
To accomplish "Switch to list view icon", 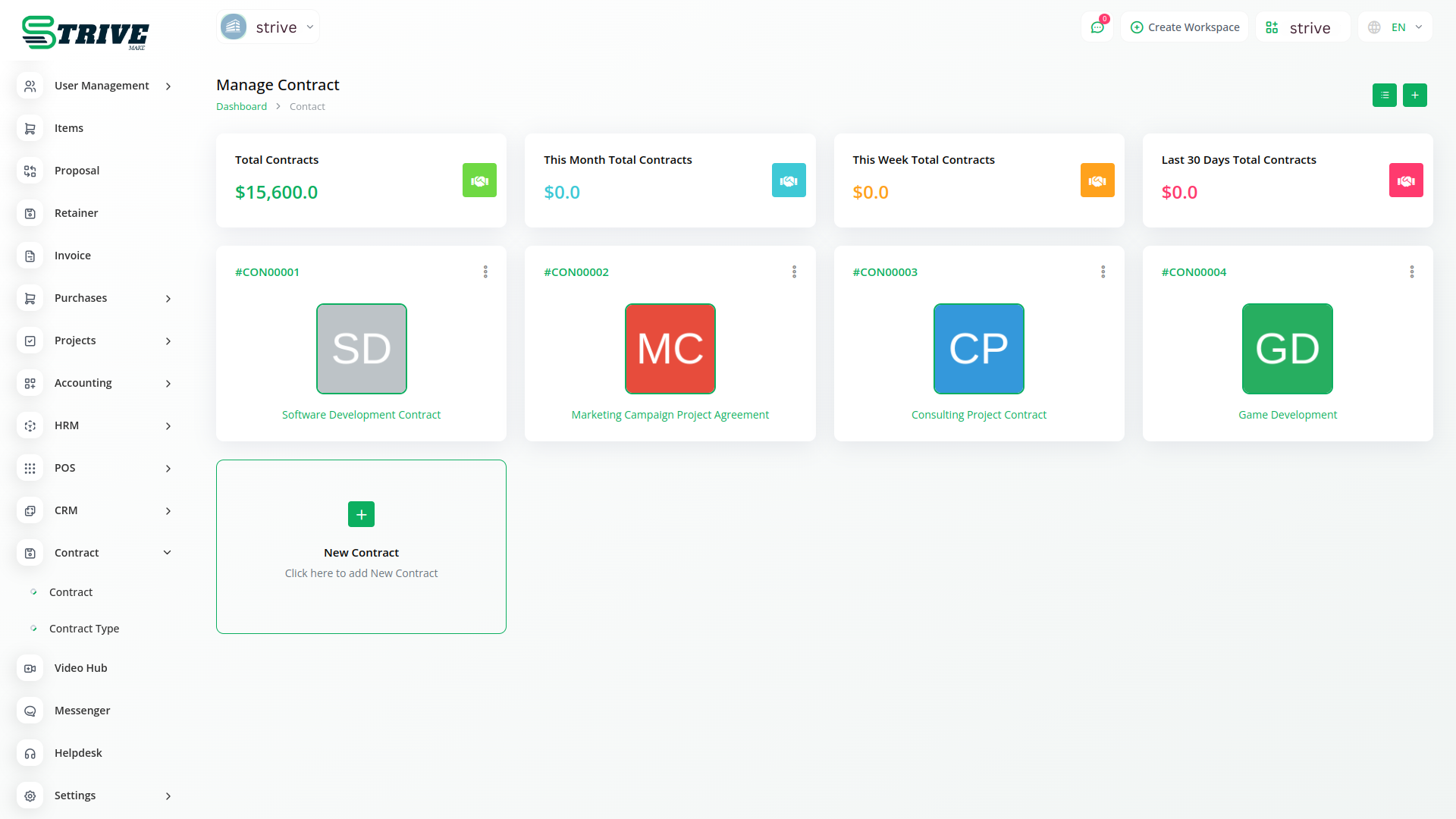I will click(1384, 96).
